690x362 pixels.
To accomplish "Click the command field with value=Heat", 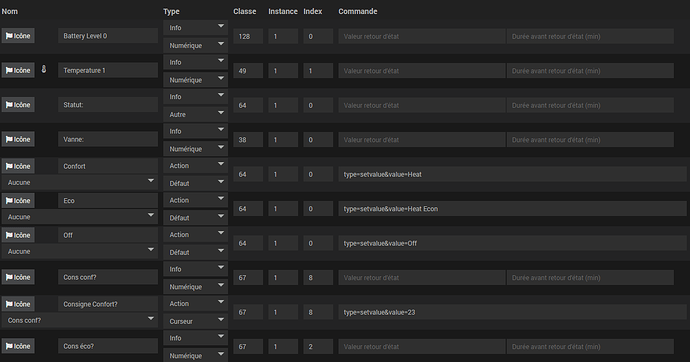I will point(512,174).
